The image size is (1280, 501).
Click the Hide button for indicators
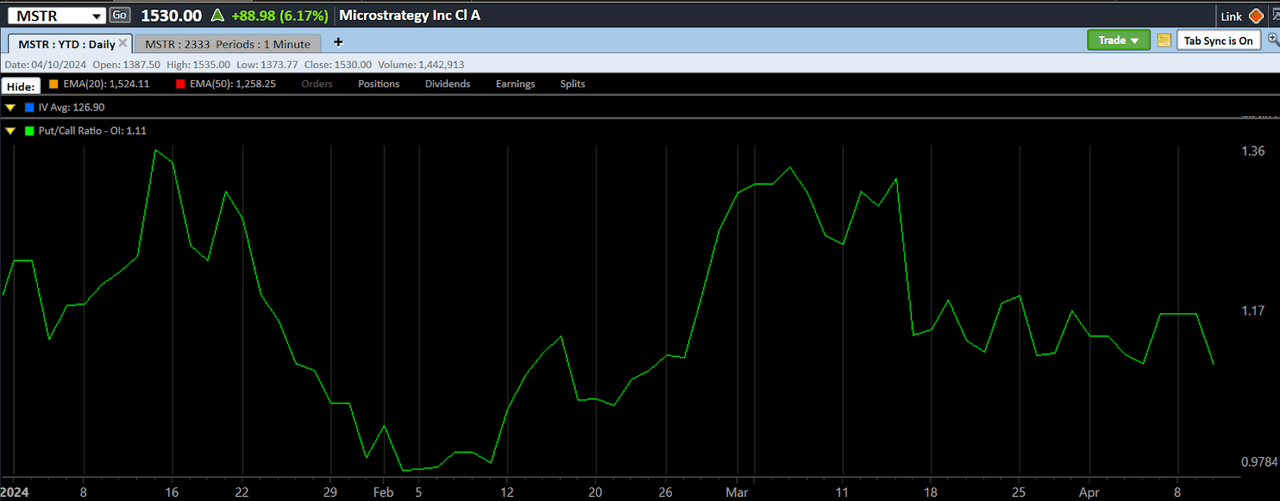tap(20, 85)
